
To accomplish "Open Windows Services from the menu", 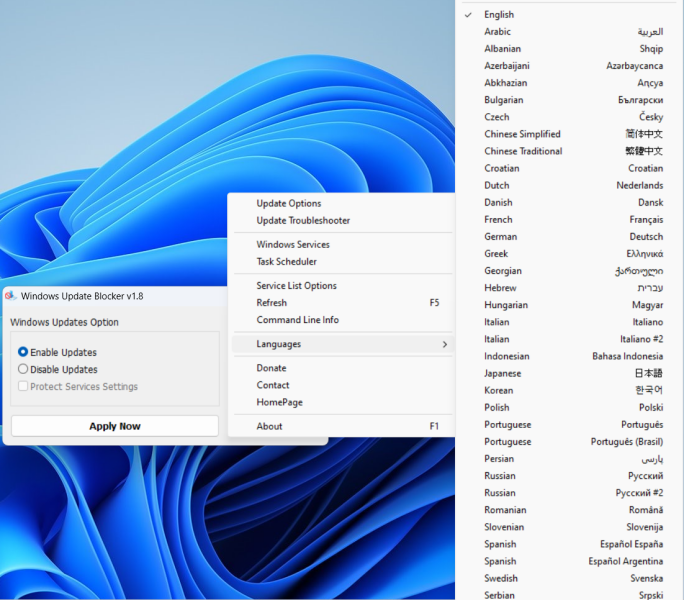I will pos(342,244).
